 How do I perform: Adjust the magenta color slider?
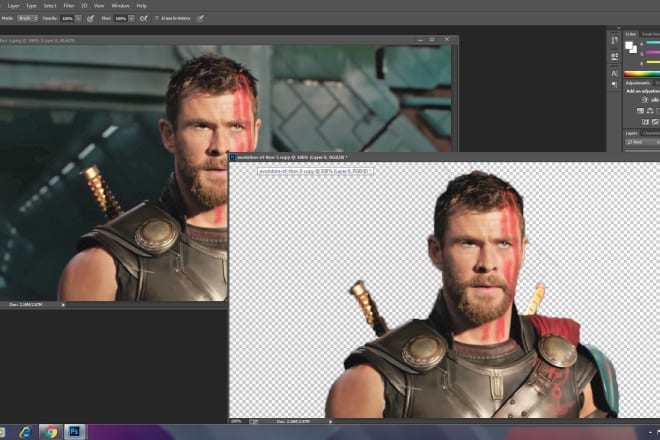(x=653, y=53)
